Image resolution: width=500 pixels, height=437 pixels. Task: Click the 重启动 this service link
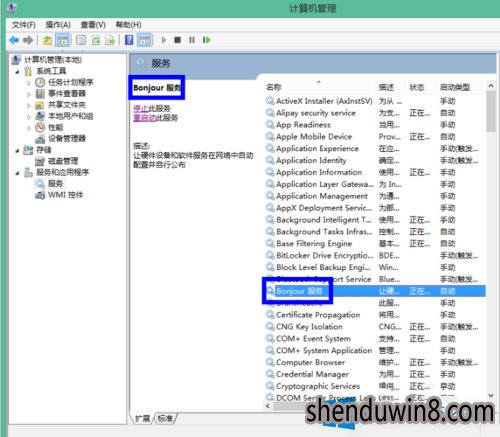pos(144,118)
